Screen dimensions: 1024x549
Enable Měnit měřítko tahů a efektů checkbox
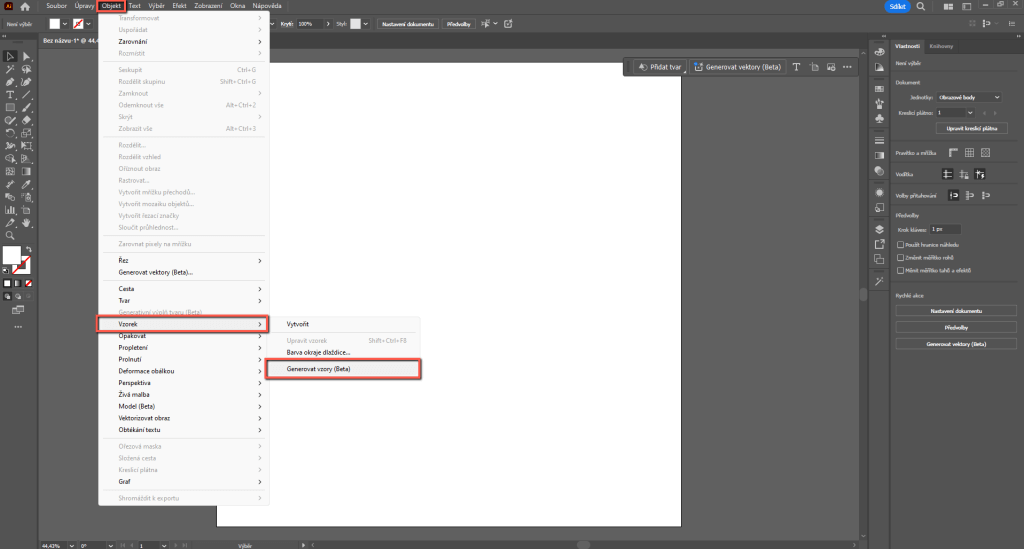pyautogui.click(x=901, y=270)
